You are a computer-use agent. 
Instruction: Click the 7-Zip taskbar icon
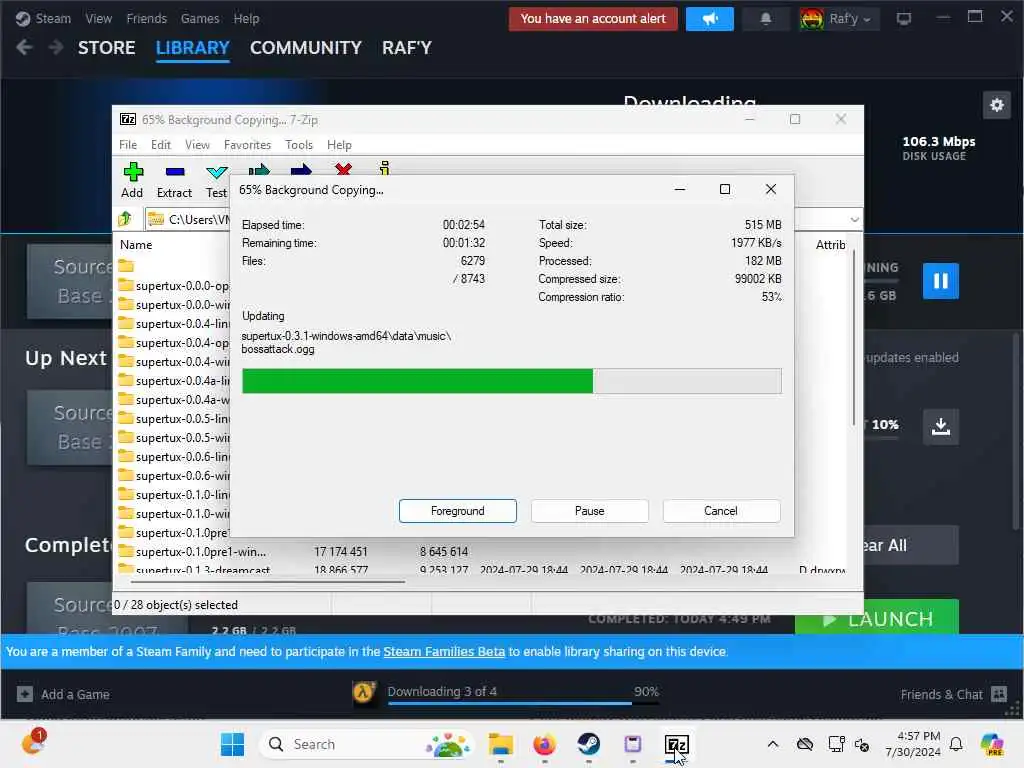tap(677, 744)
